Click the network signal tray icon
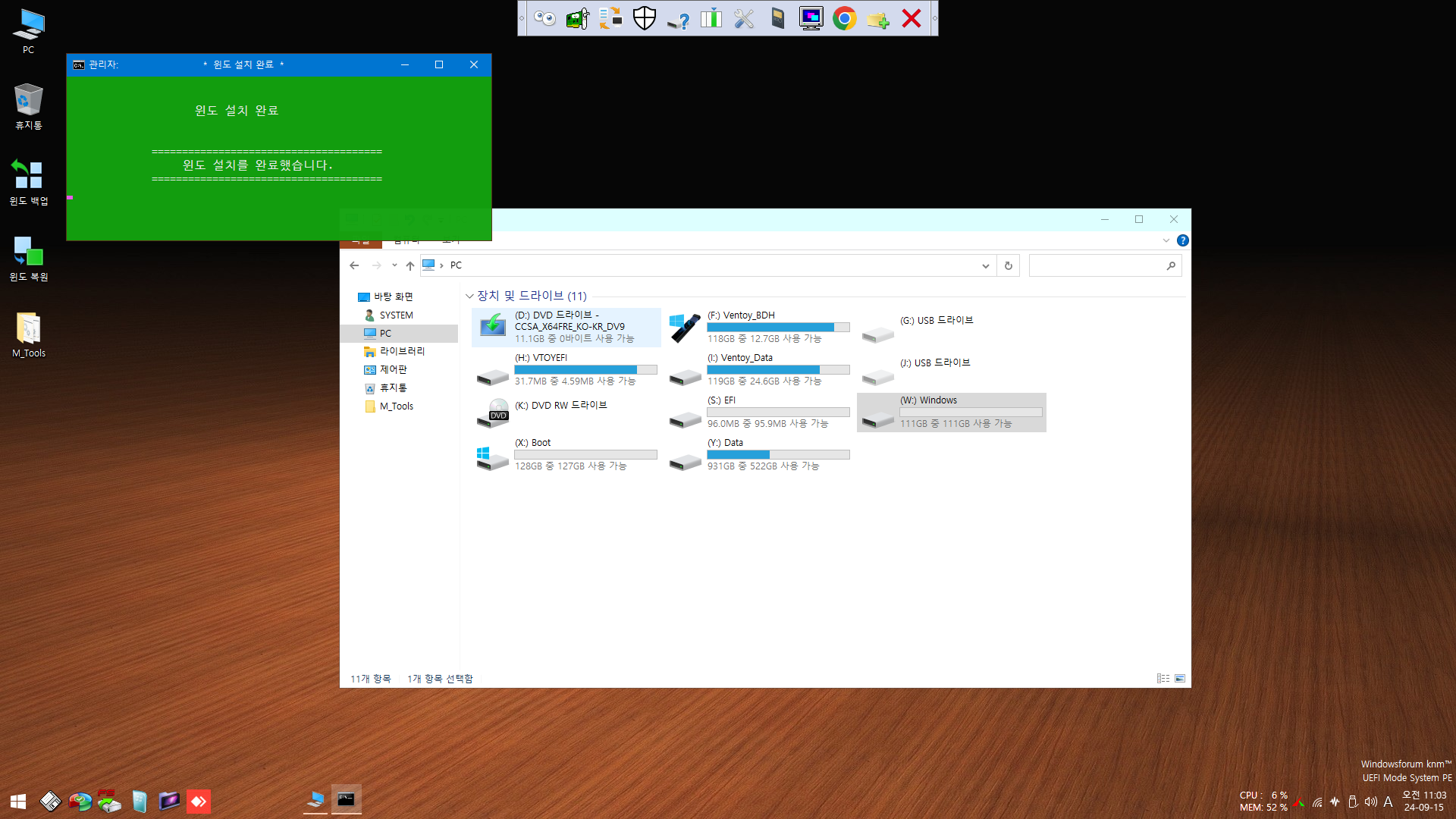The height and width of the screenshot is (819, 1456). click(1318, 802)
